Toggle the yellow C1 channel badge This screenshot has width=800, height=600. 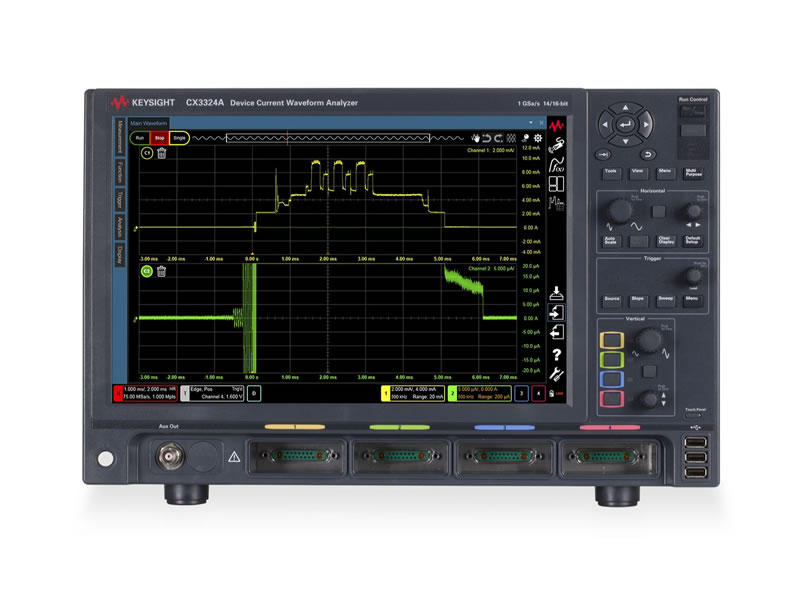coord(147,153)
